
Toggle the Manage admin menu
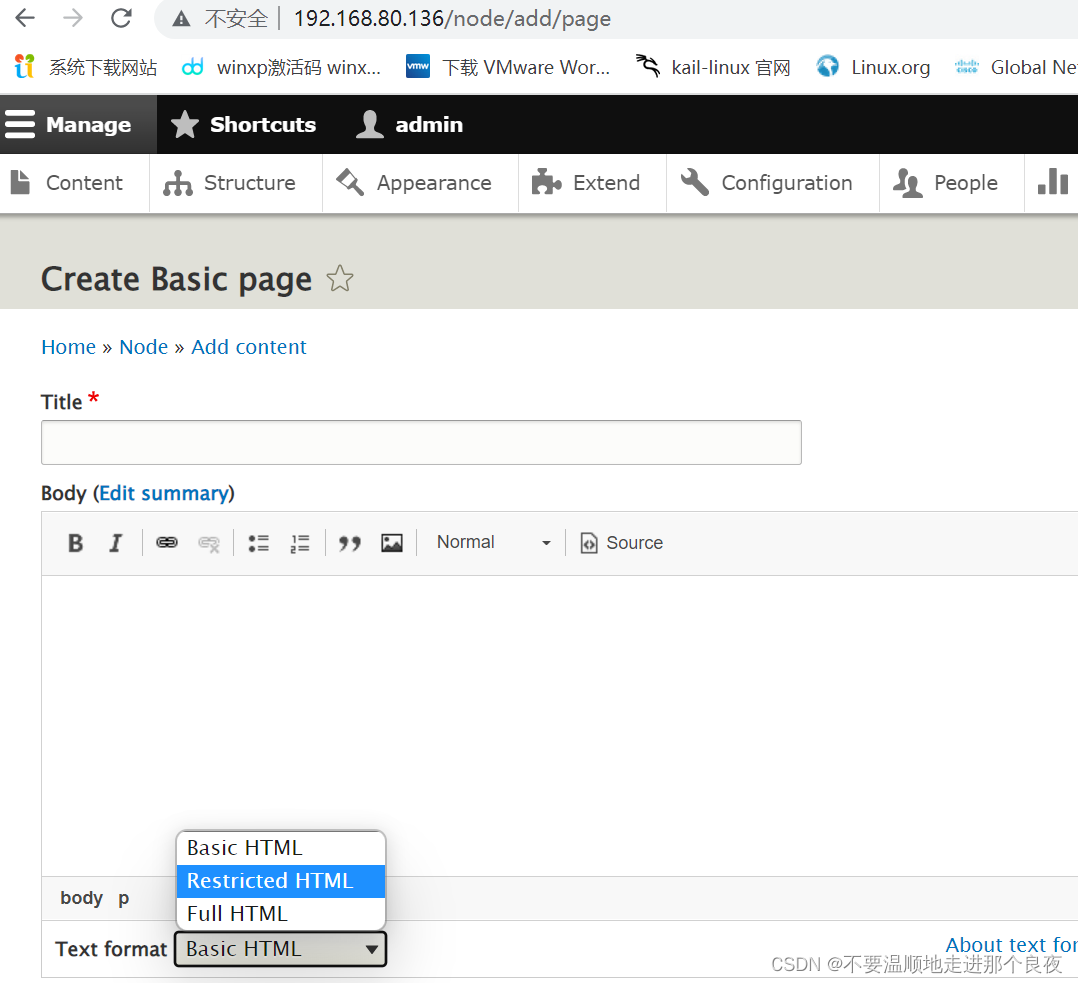point(78,124)
